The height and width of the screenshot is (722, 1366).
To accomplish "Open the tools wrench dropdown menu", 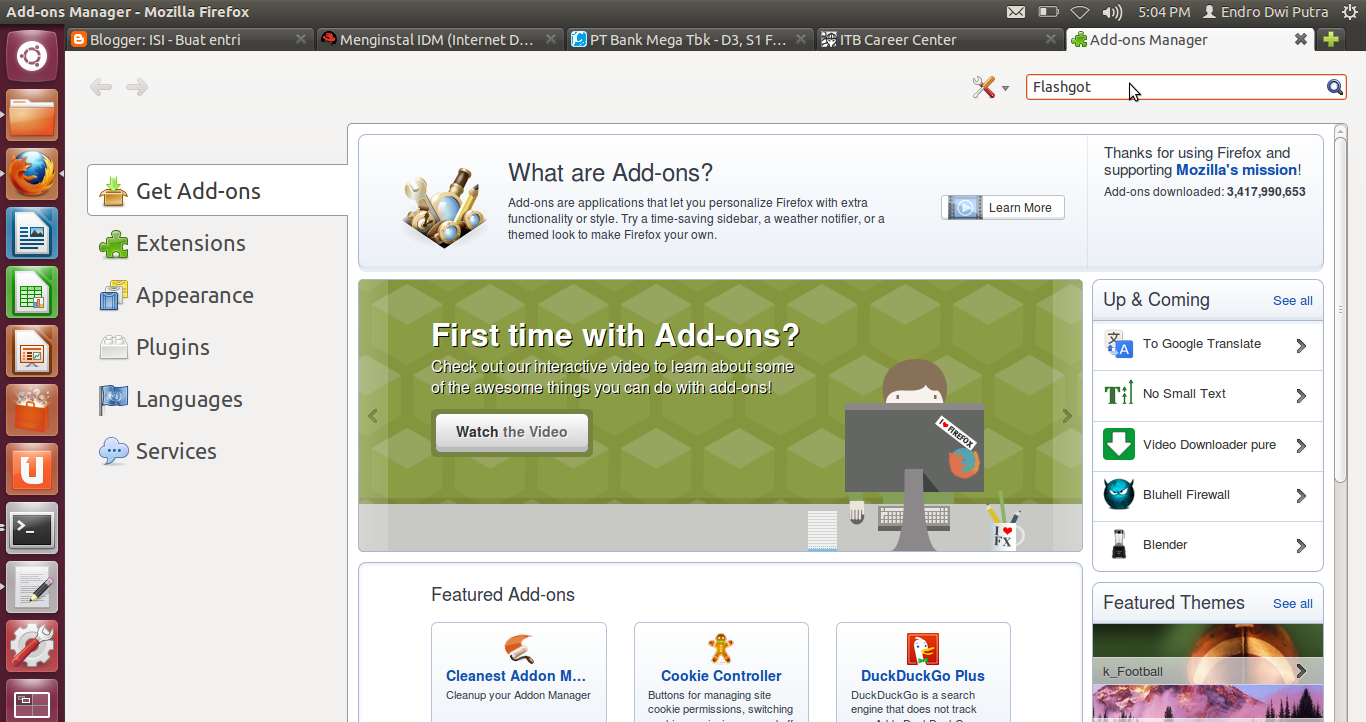I will [990, 87].
